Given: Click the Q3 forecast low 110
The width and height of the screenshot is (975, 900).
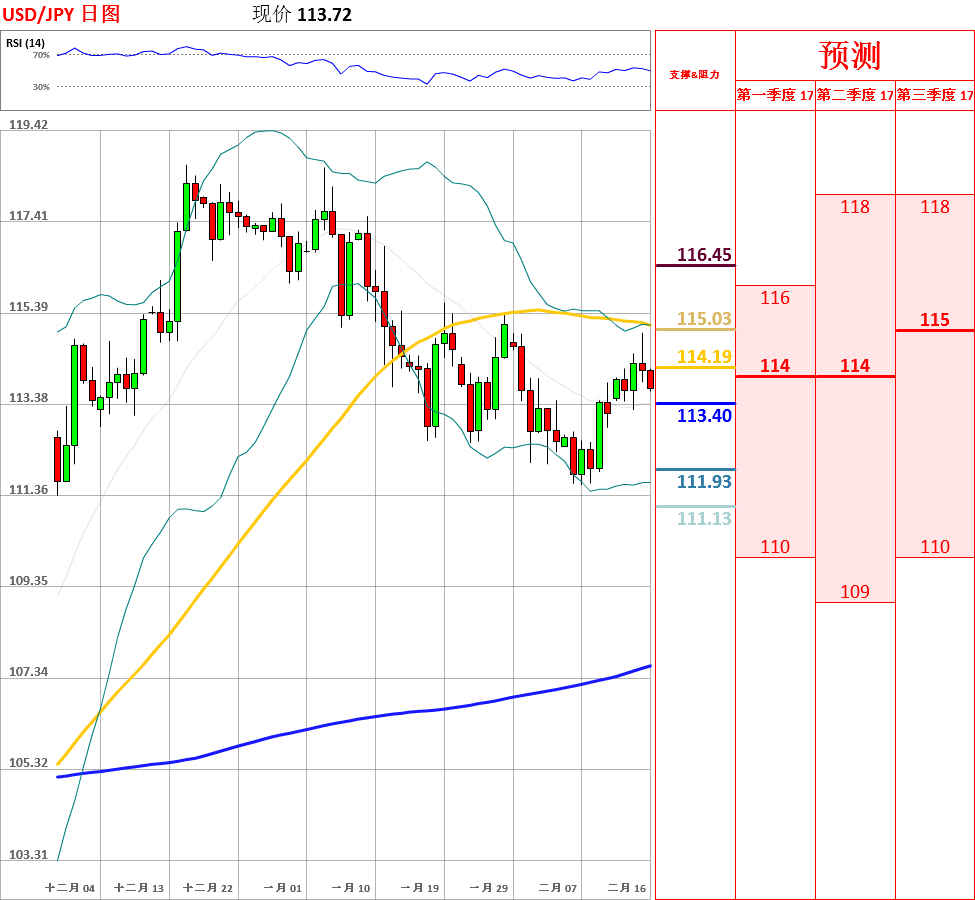Looking at the screenshot, I should click(935, 547).
